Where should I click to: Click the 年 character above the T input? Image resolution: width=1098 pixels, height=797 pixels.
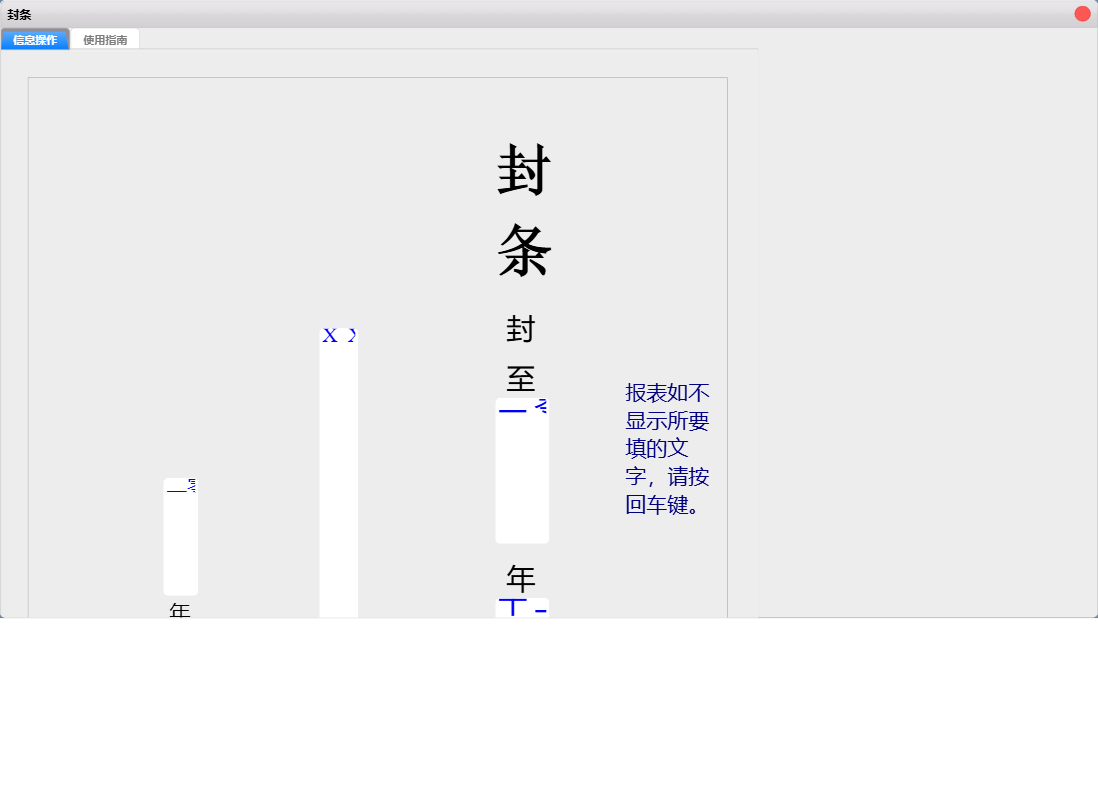coord(521,578)
